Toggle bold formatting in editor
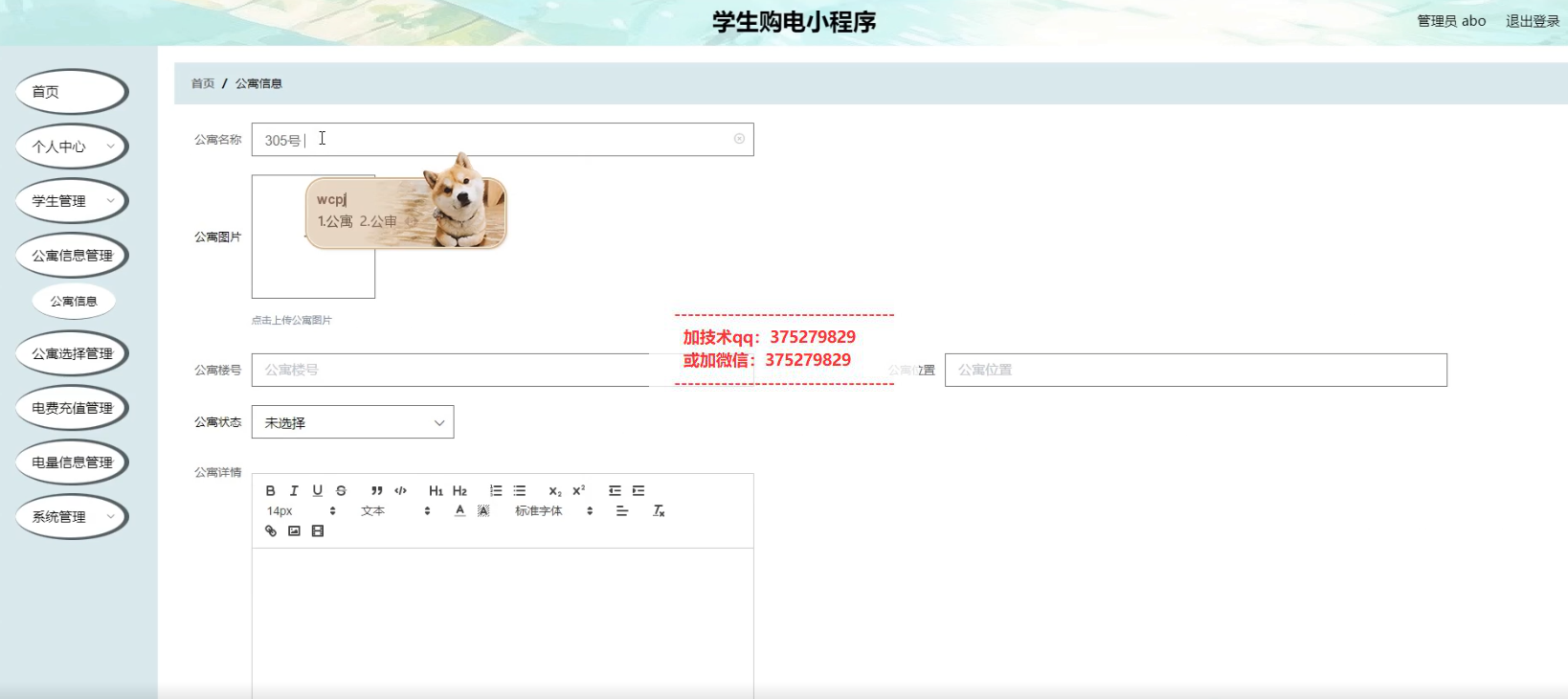This screenshot has height=699, width=1568. coord(271,490)
